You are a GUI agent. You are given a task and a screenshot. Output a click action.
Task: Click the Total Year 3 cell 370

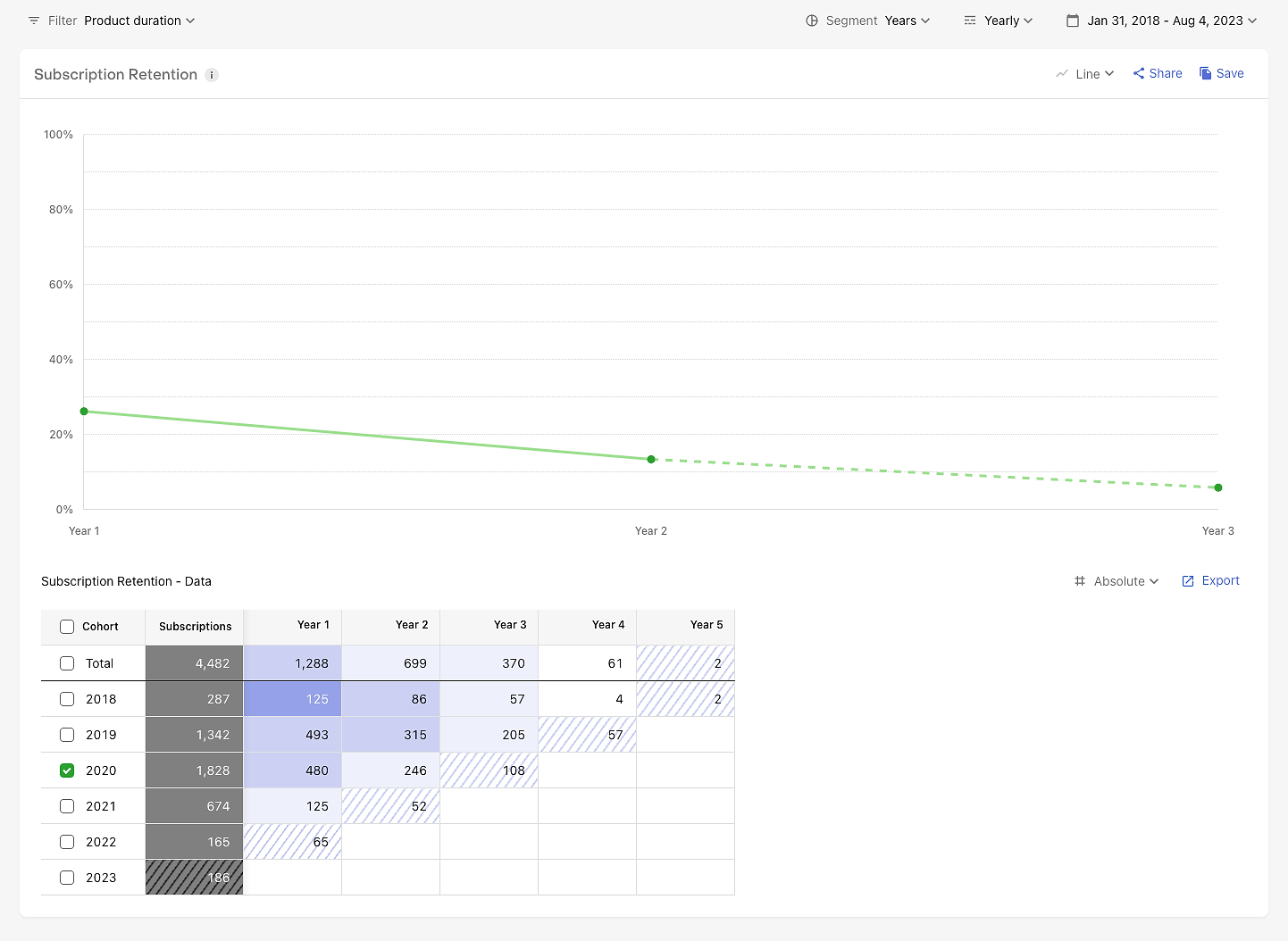click(489, 663)
